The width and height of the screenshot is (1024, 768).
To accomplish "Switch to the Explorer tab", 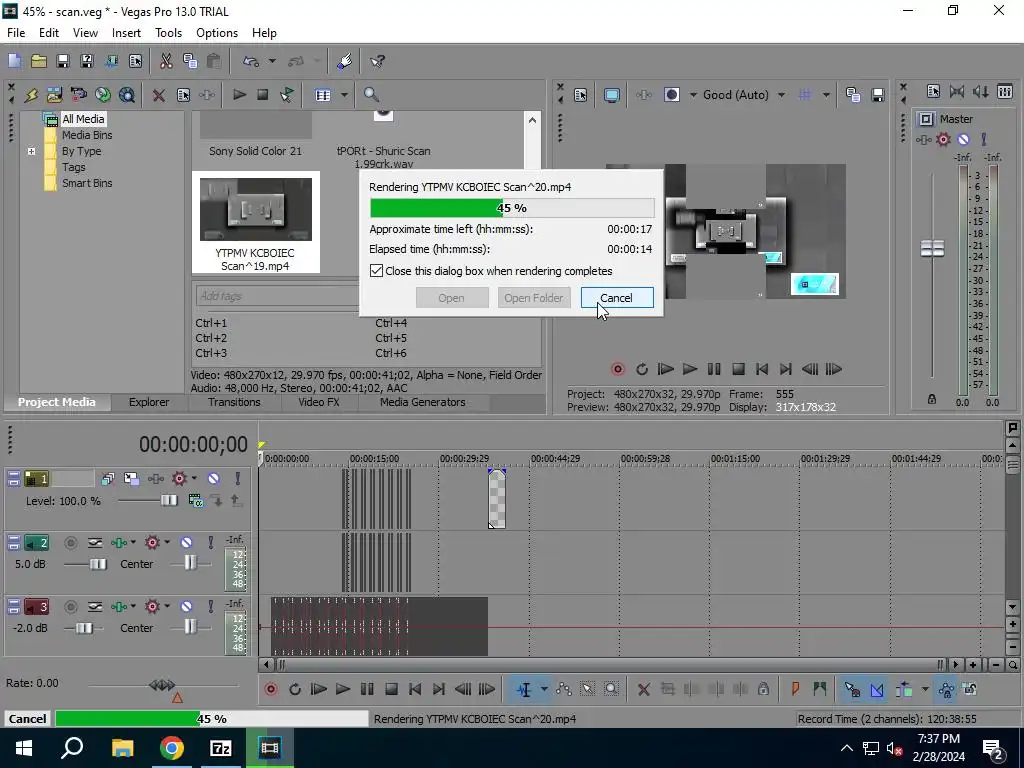I will [x=148, y=402].
